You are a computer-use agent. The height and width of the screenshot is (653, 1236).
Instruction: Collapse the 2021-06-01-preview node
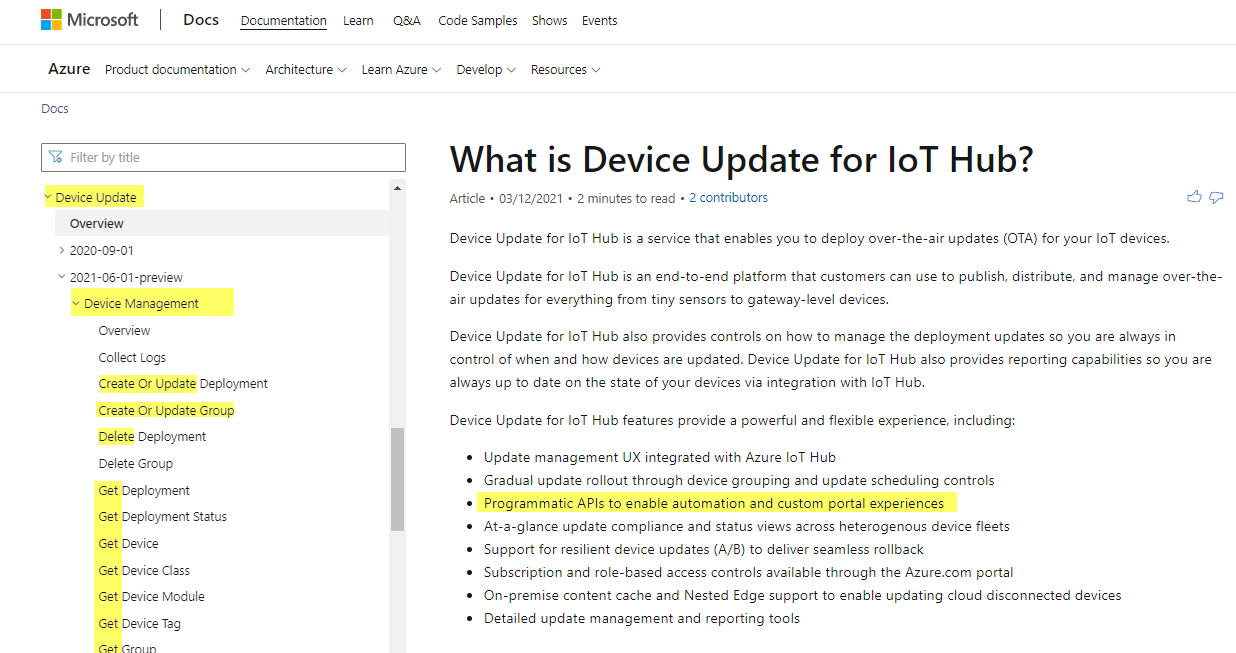(x=63, y=276)
